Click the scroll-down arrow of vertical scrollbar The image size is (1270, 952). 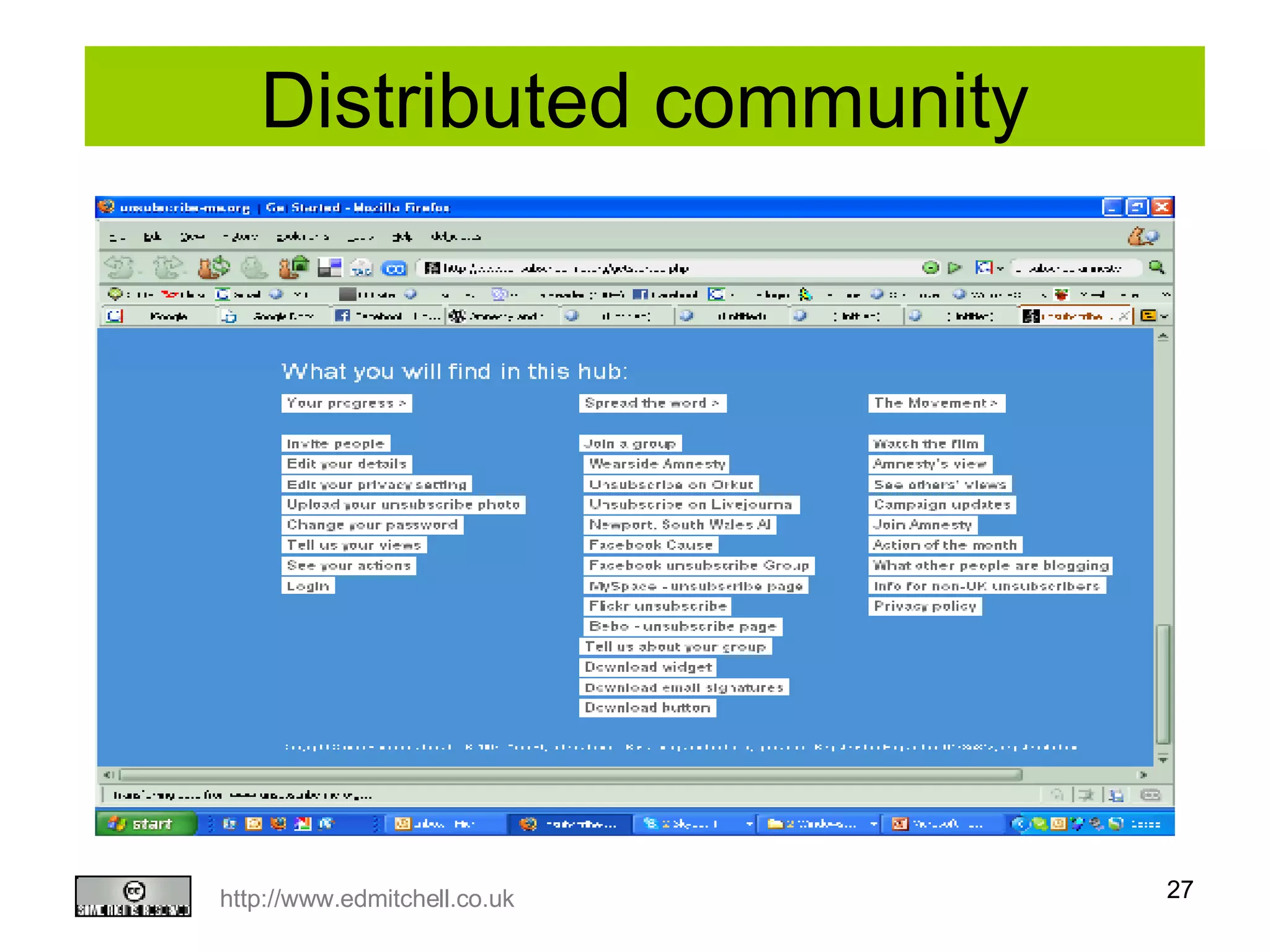(1163, 759)
